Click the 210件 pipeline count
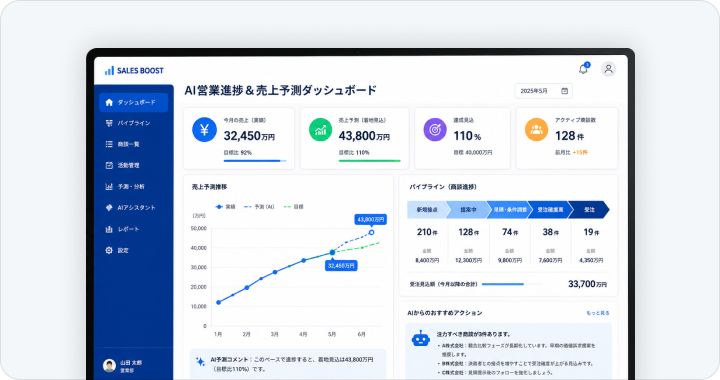The height and width of the screenshot is (380, 720). click(427, 232)
